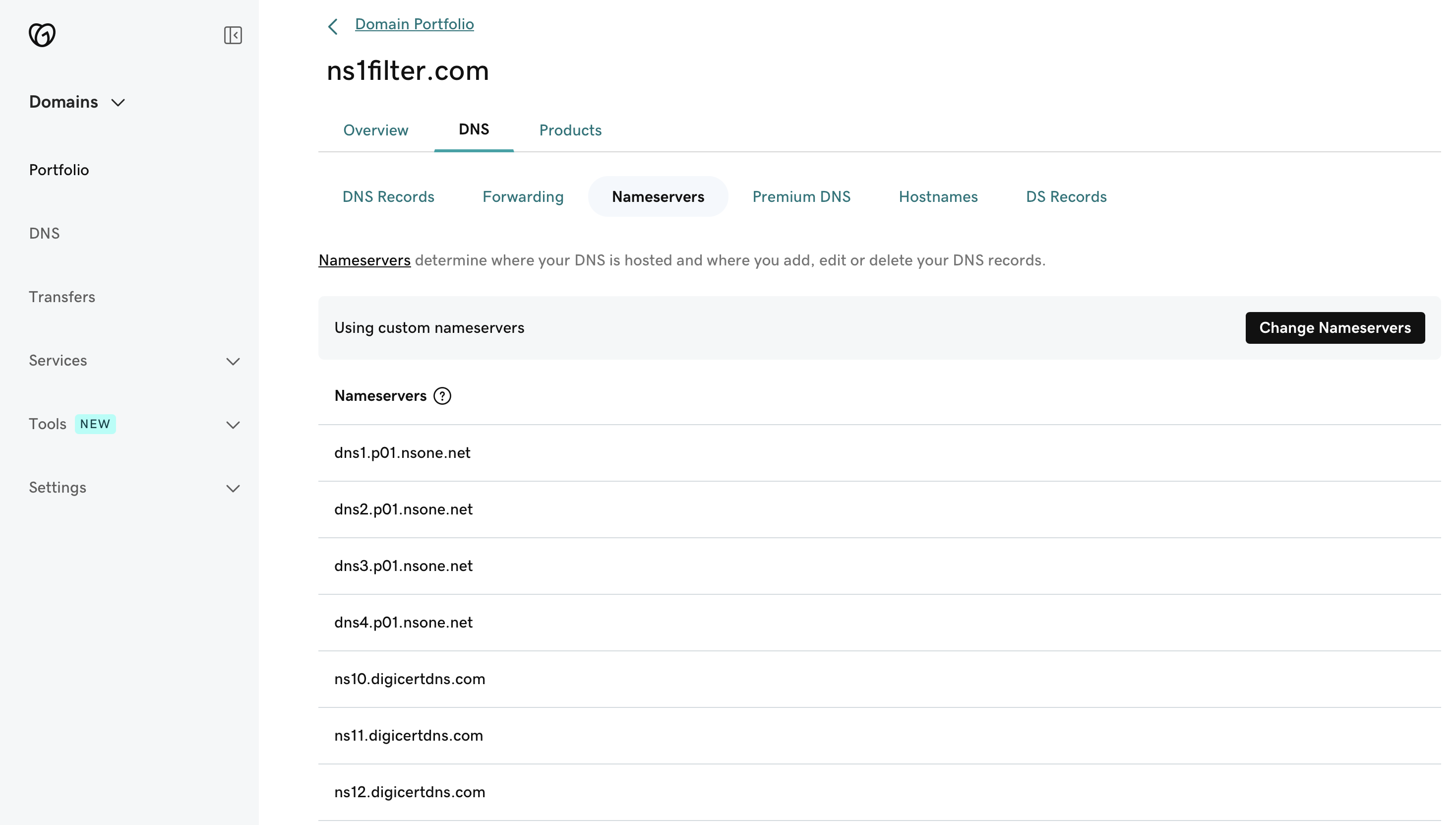The width and height of the screenshot is (1456, 825).
Task: Expand the Services section chevron
Action: coord(233,362)
